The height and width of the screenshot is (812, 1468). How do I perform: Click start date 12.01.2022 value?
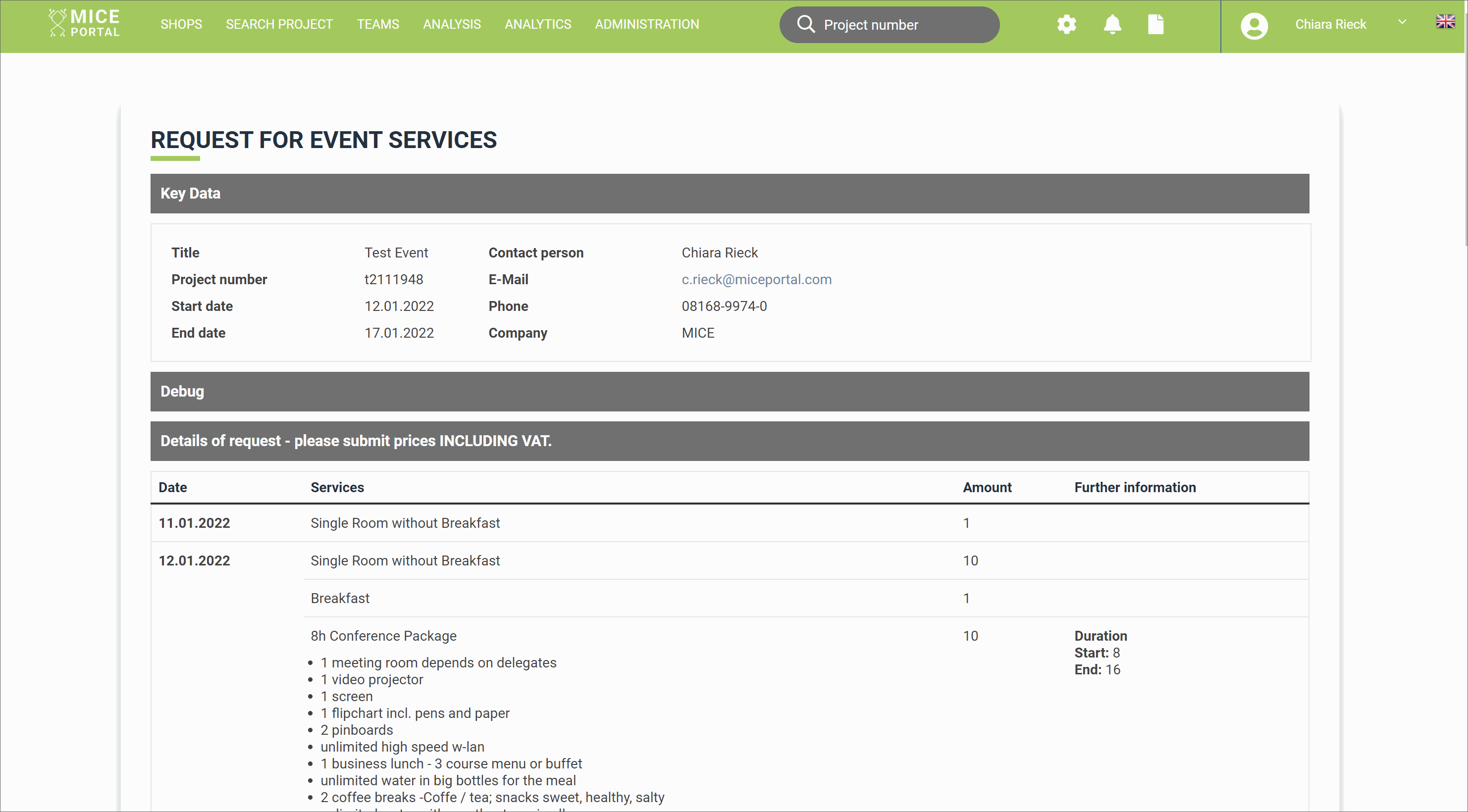pos(399,306)
